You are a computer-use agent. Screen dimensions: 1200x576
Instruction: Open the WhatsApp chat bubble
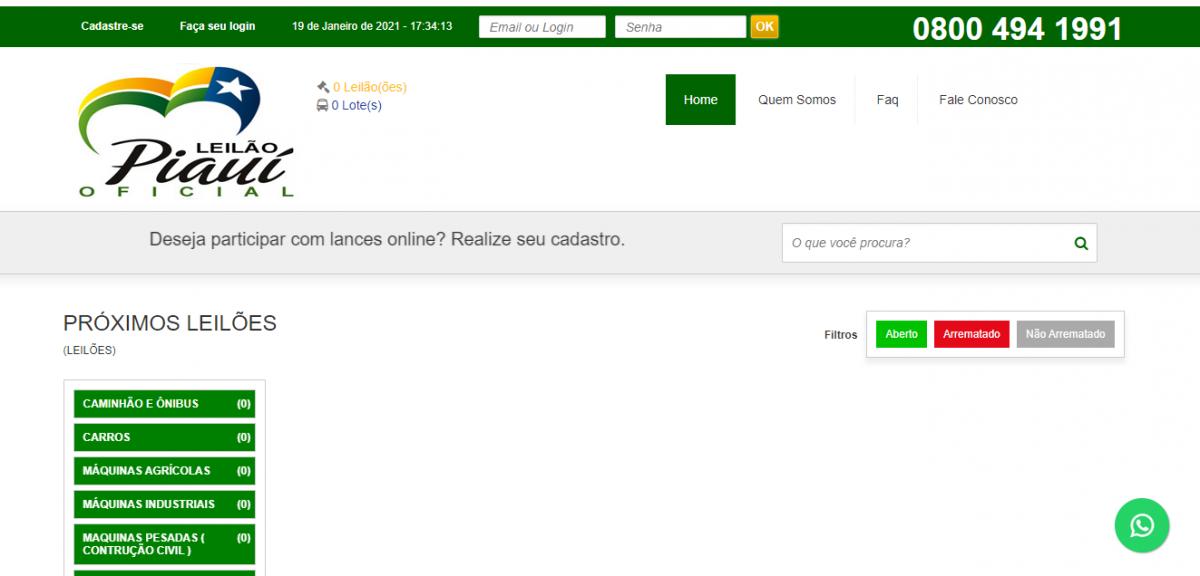click(1142, 525)
